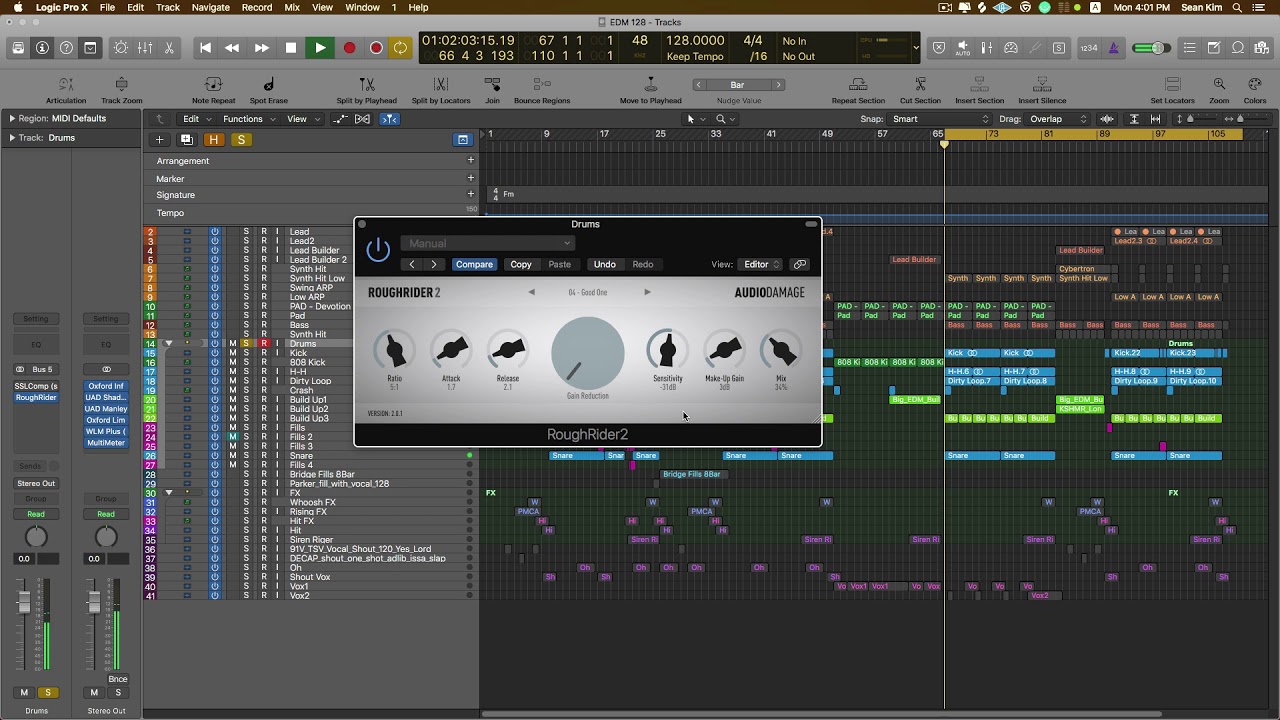Open the tracks area View menu
This screenshot has height=720, width=1280.
pyautogui.click(x=302, y=119)
